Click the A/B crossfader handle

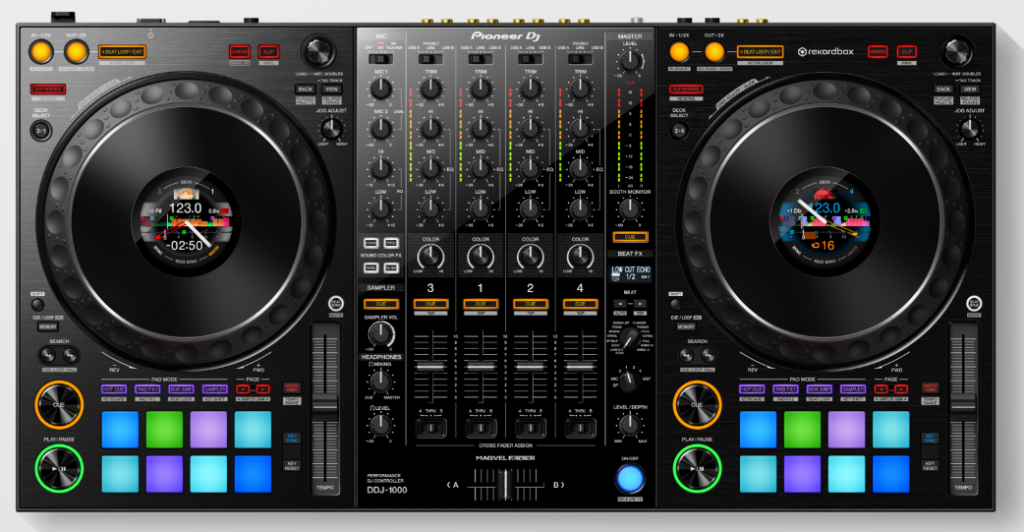tap(504, 485)
